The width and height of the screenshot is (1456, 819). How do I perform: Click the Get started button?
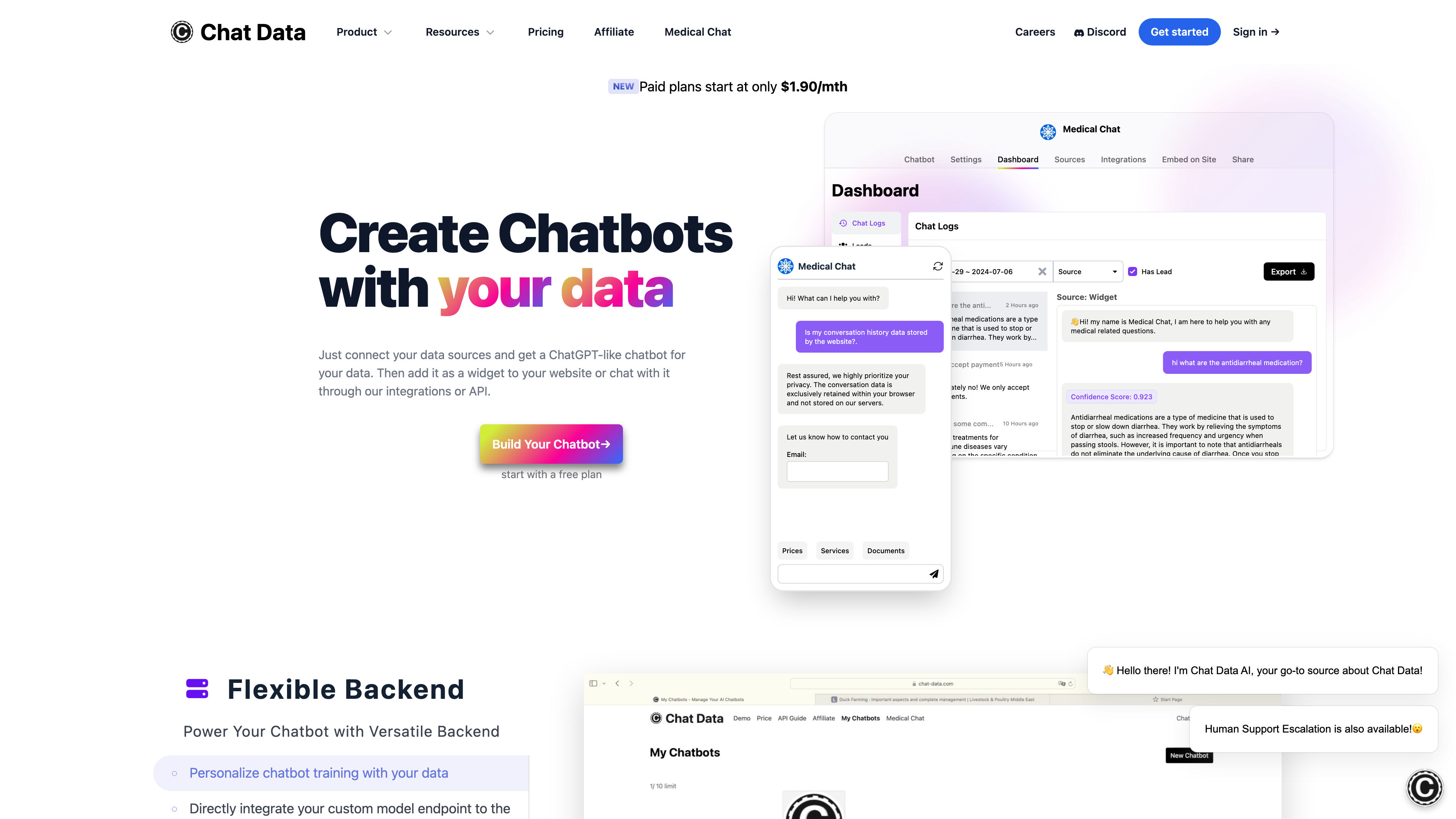(x=1179, y=31)
